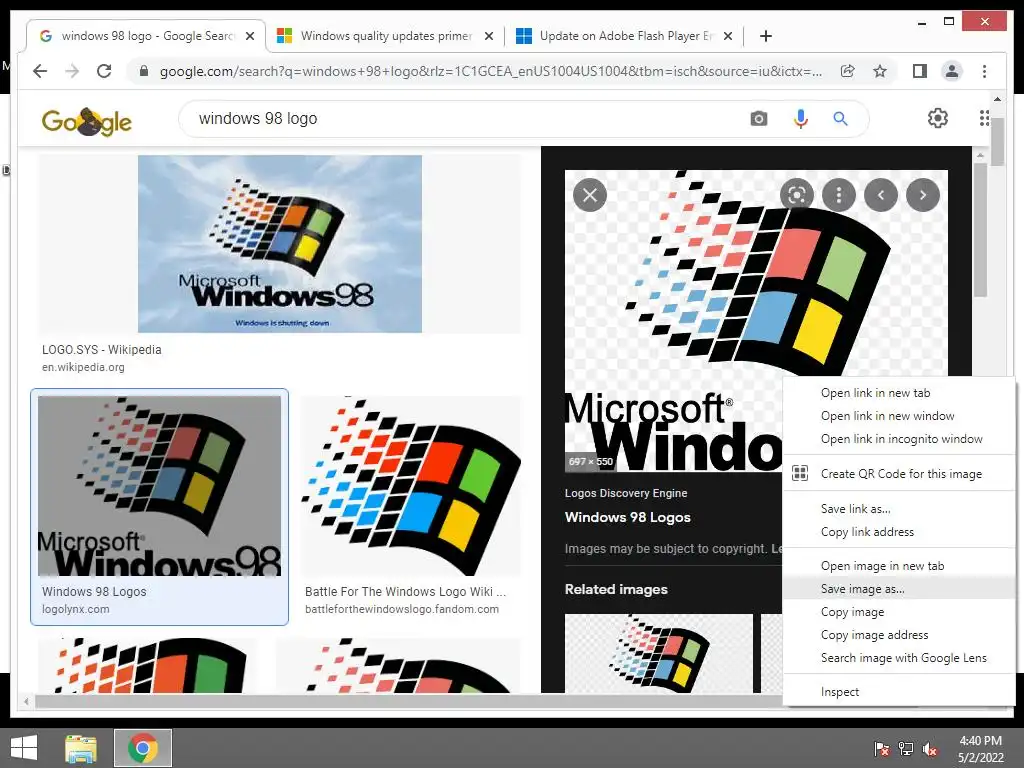Go to the next preview image

pyautogui.click(x=922, y=195)
